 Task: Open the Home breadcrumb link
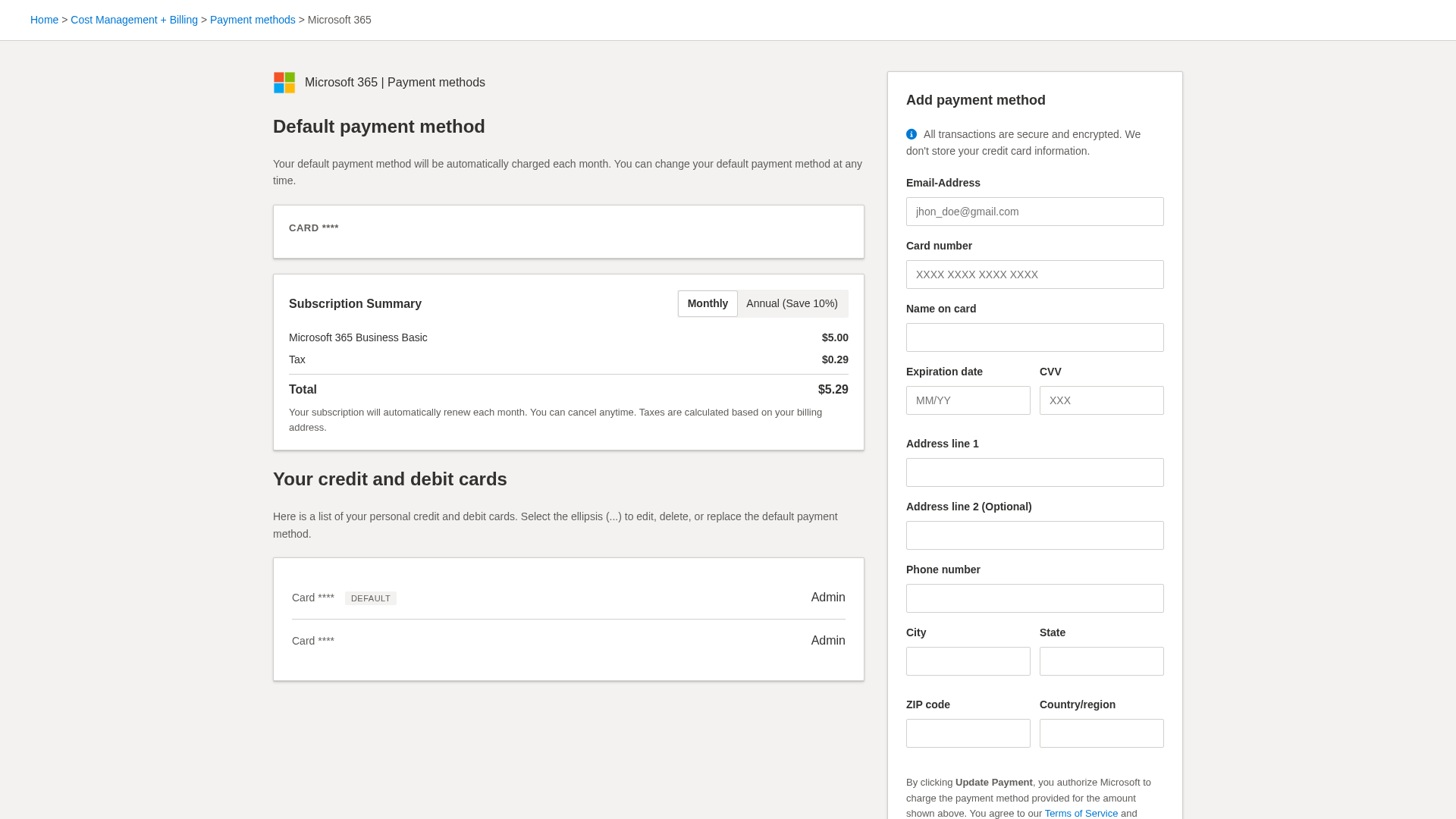44,20
